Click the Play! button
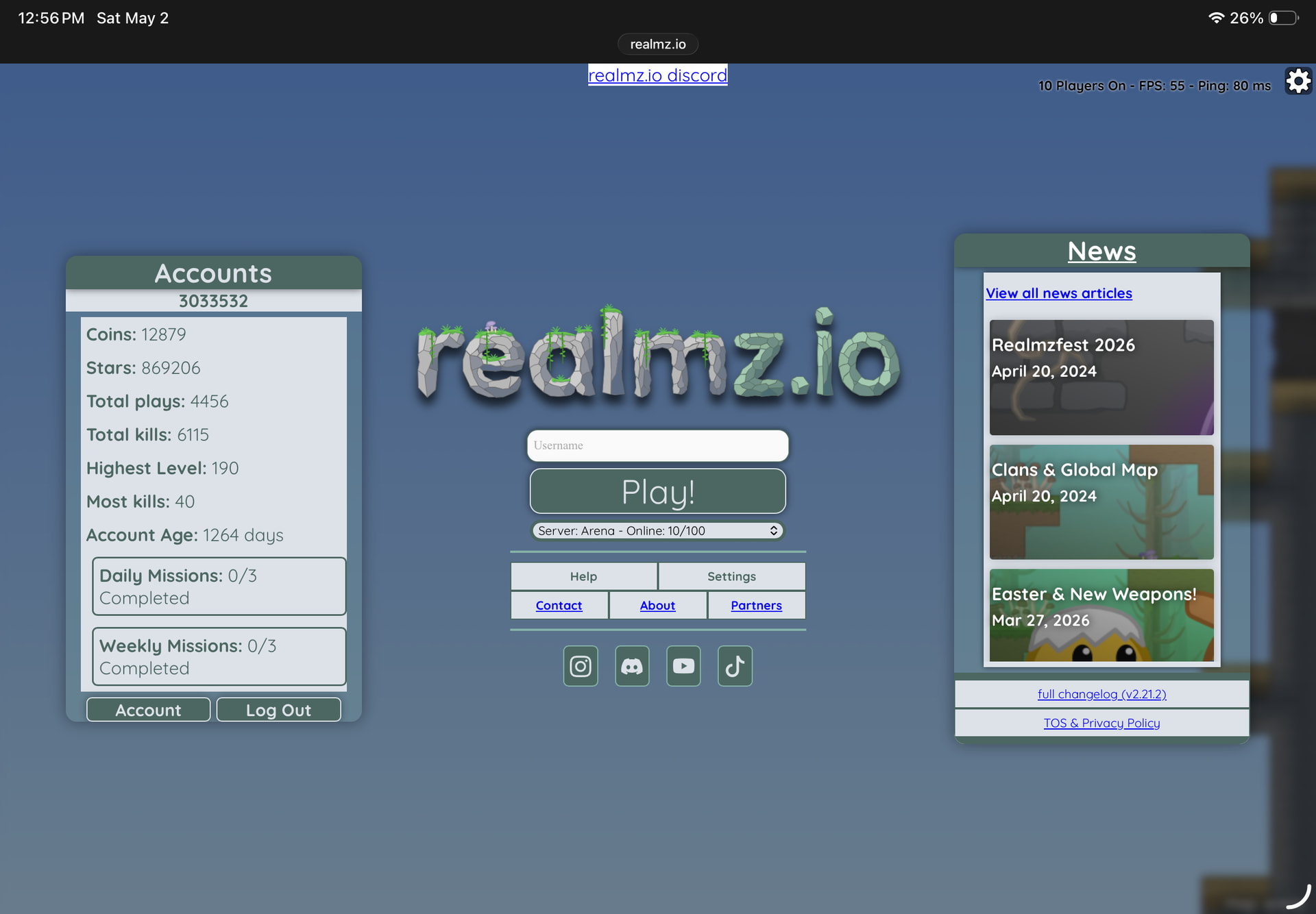 point(658,491)
